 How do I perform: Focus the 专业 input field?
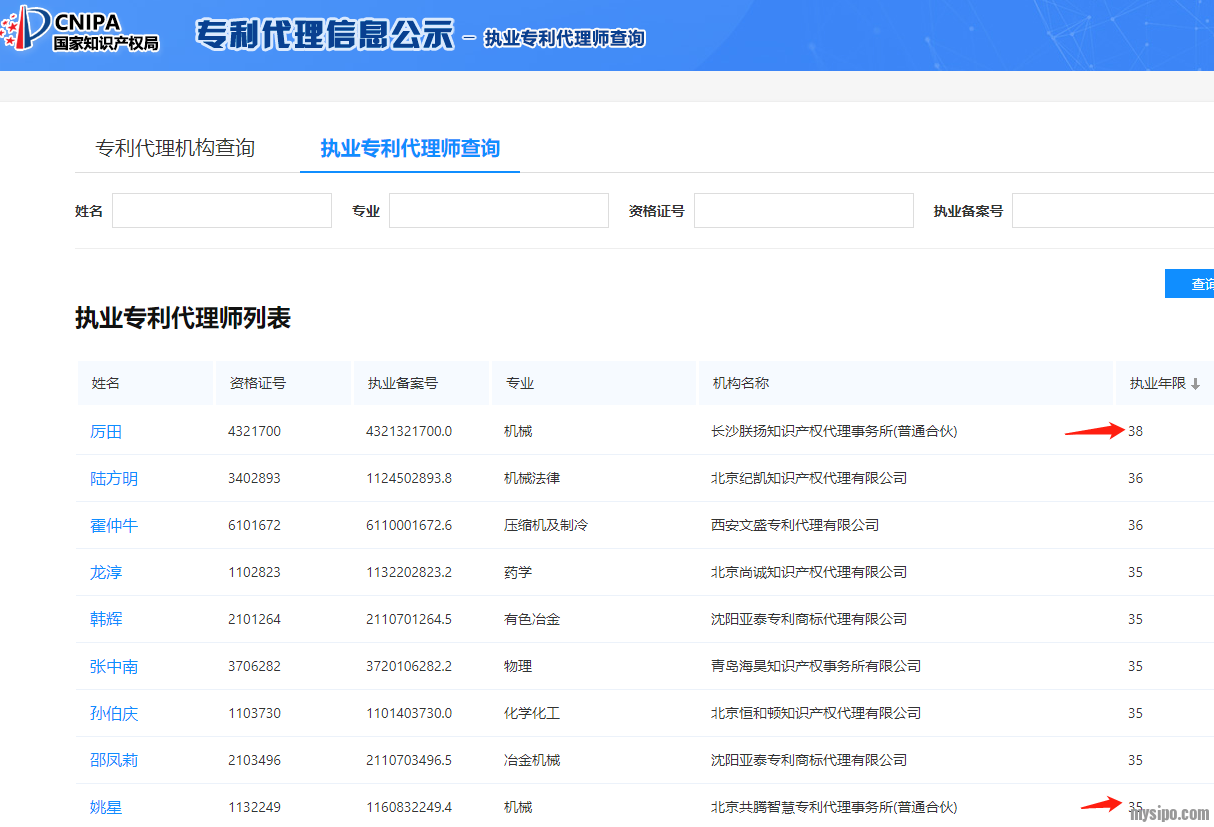click(x=498, y=211)
